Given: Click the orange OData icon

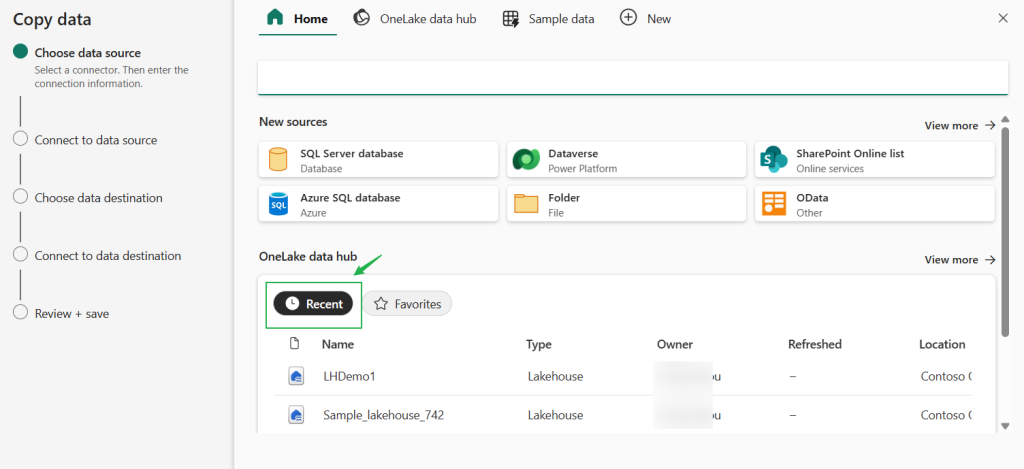Looking at the screenshot, I should click(775, 204).
